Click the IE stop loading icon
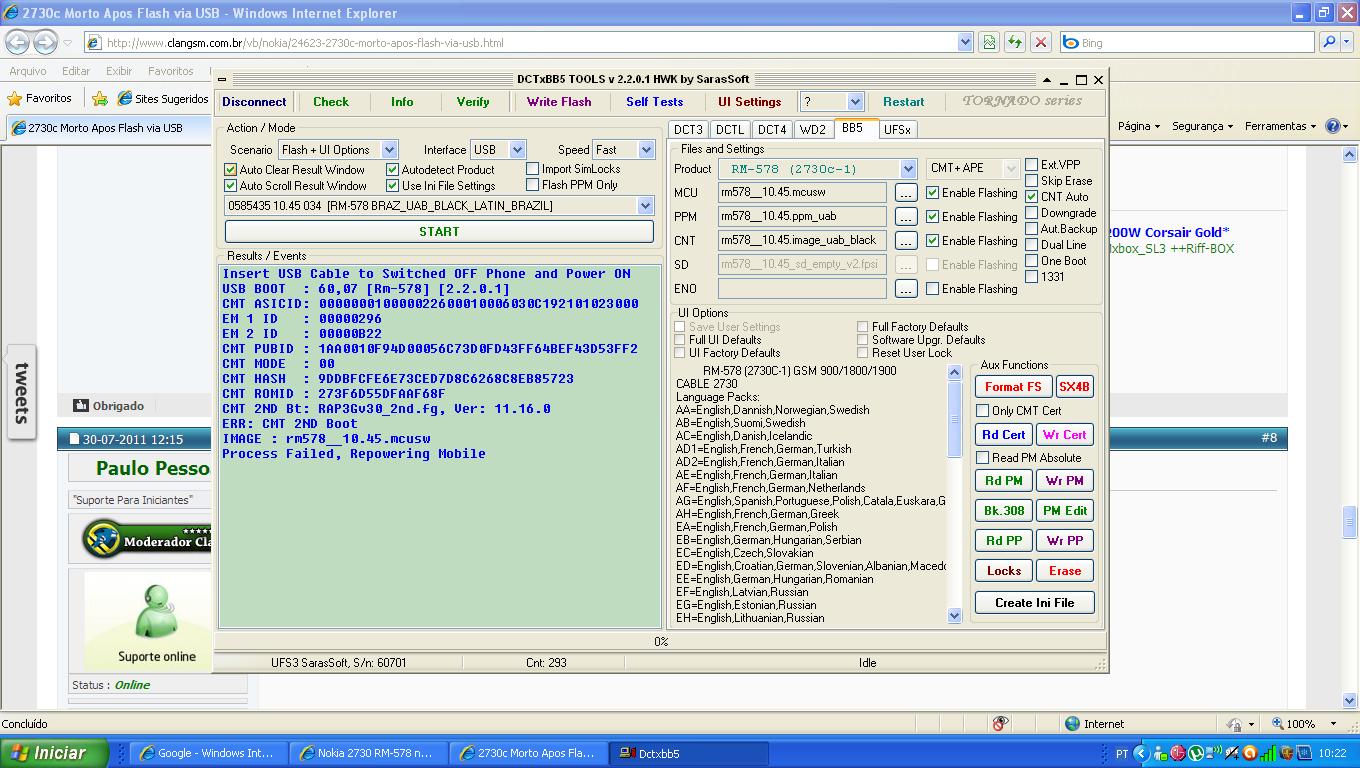This screenshot has height=768, width=1360. (1041, 42)
